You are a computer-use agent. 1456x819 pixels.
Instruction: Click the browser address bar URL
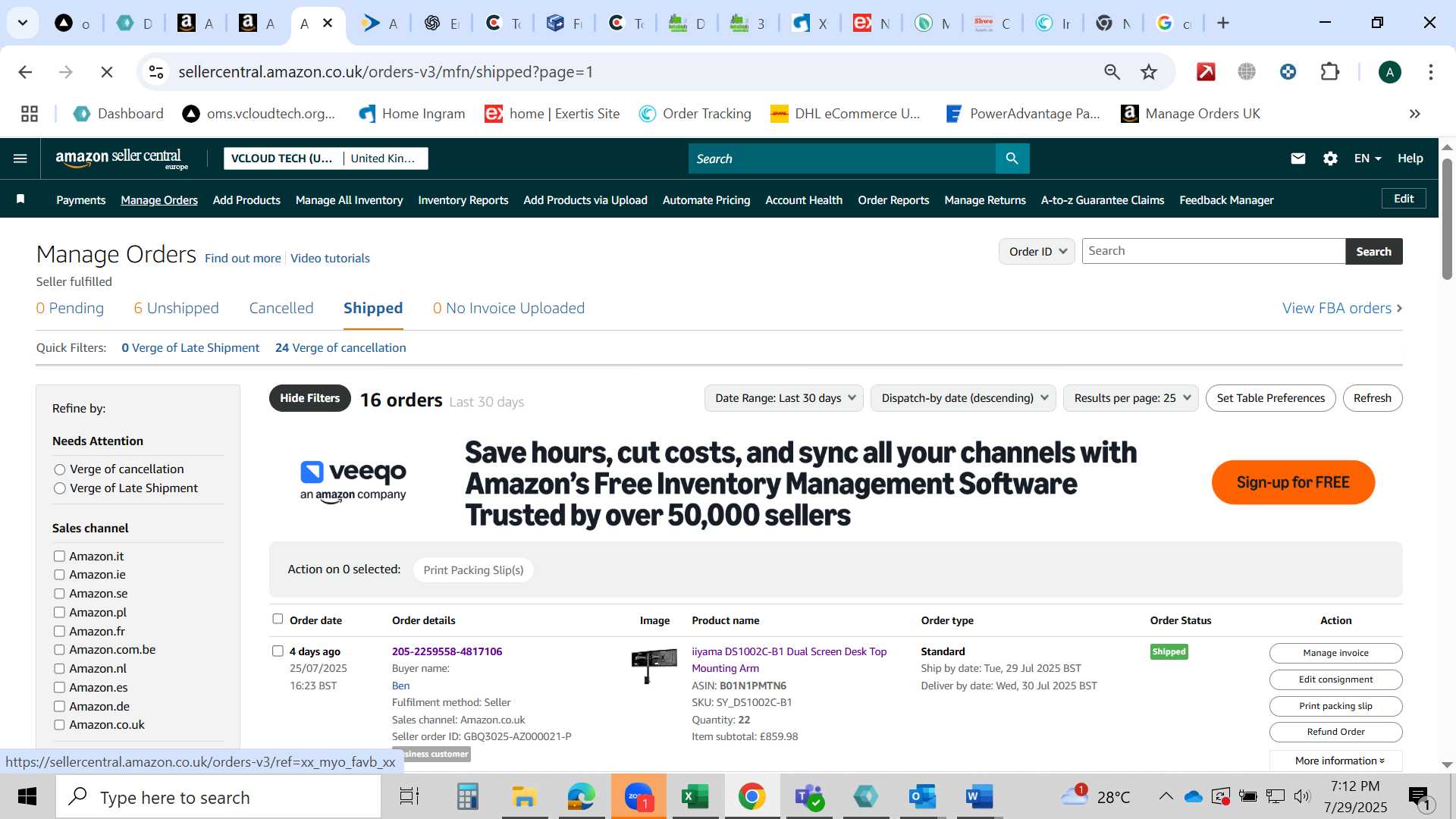click(x=385, y=72)
